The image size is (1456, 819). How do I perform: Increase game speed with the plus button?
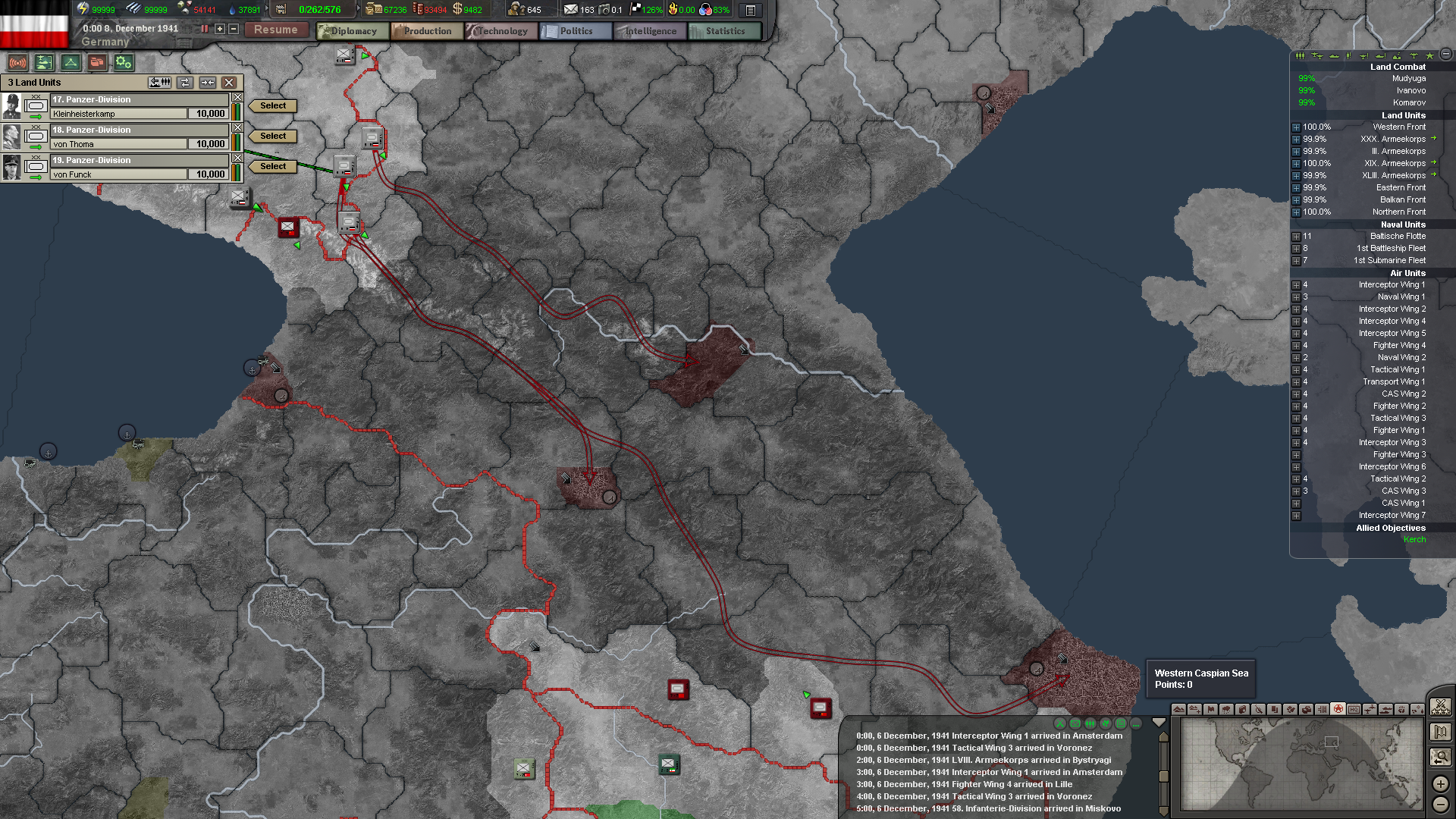pyautogui.click(x=220, y=29)
